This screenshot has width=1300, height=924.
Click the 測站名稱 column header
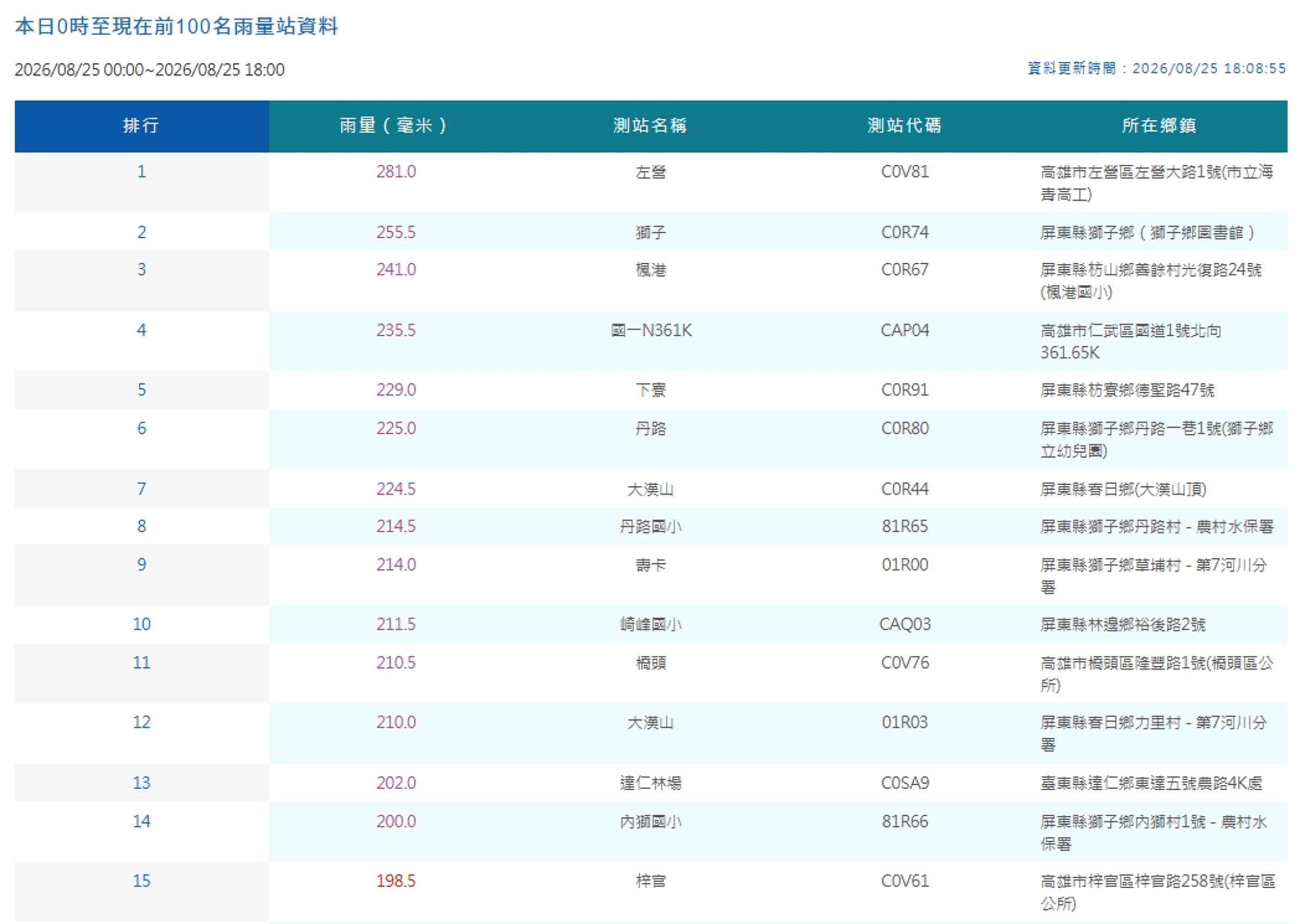click(x=651, y=126)
